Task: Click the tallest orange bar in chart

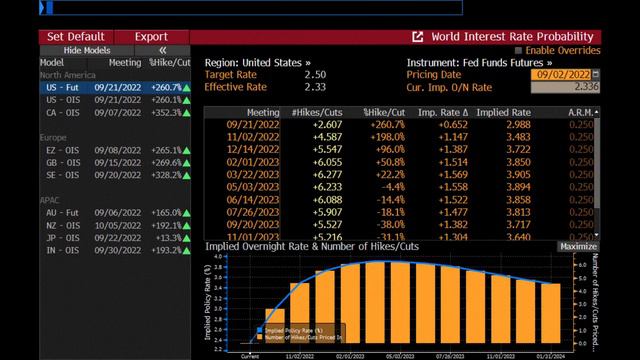Action: (x=375, y=302)
